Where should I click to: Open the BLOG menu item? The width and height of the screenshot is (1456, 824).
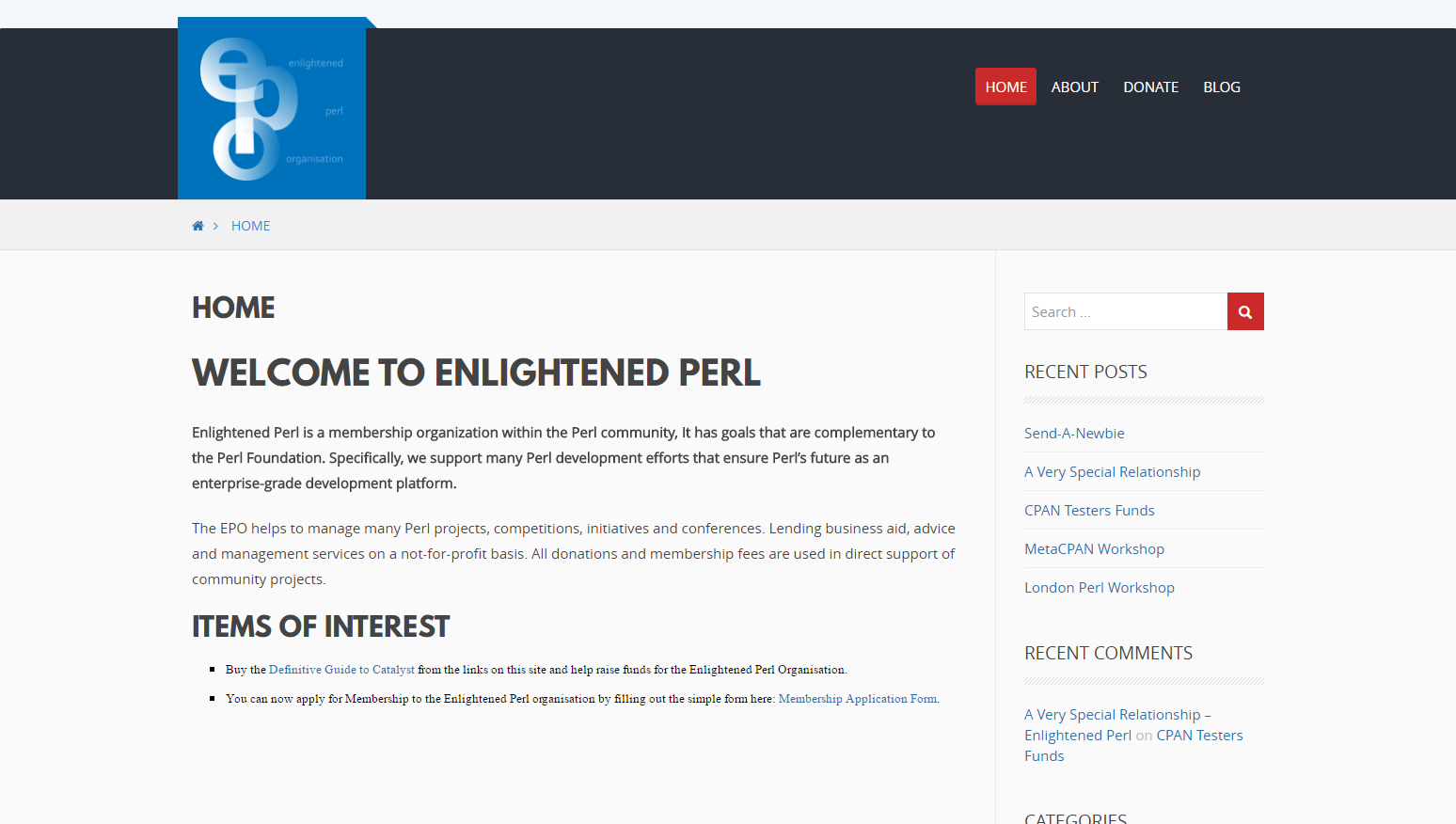1222,87
